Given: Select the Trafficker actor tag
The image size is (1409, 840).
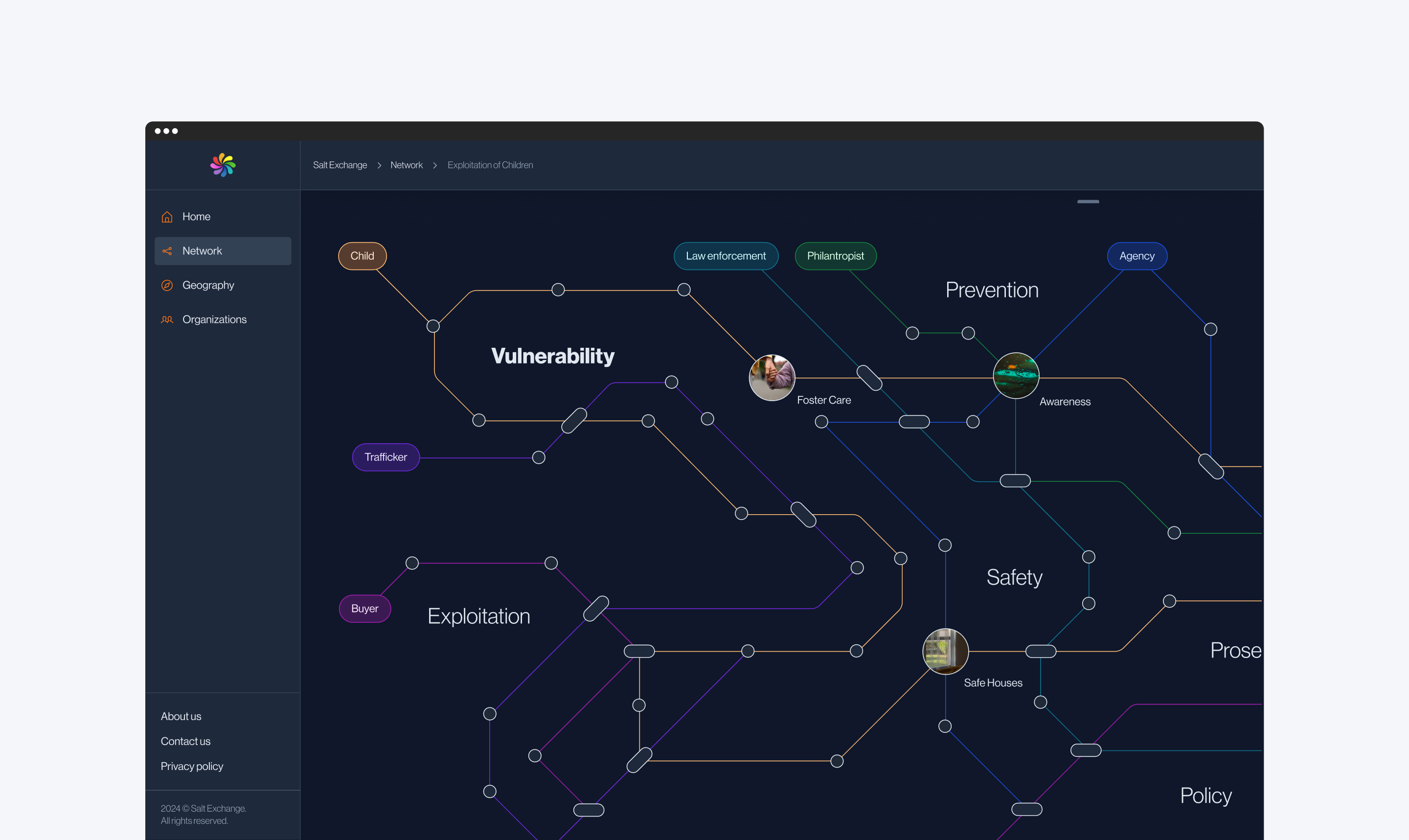Looking at the screenshot, I should [386, 457].
